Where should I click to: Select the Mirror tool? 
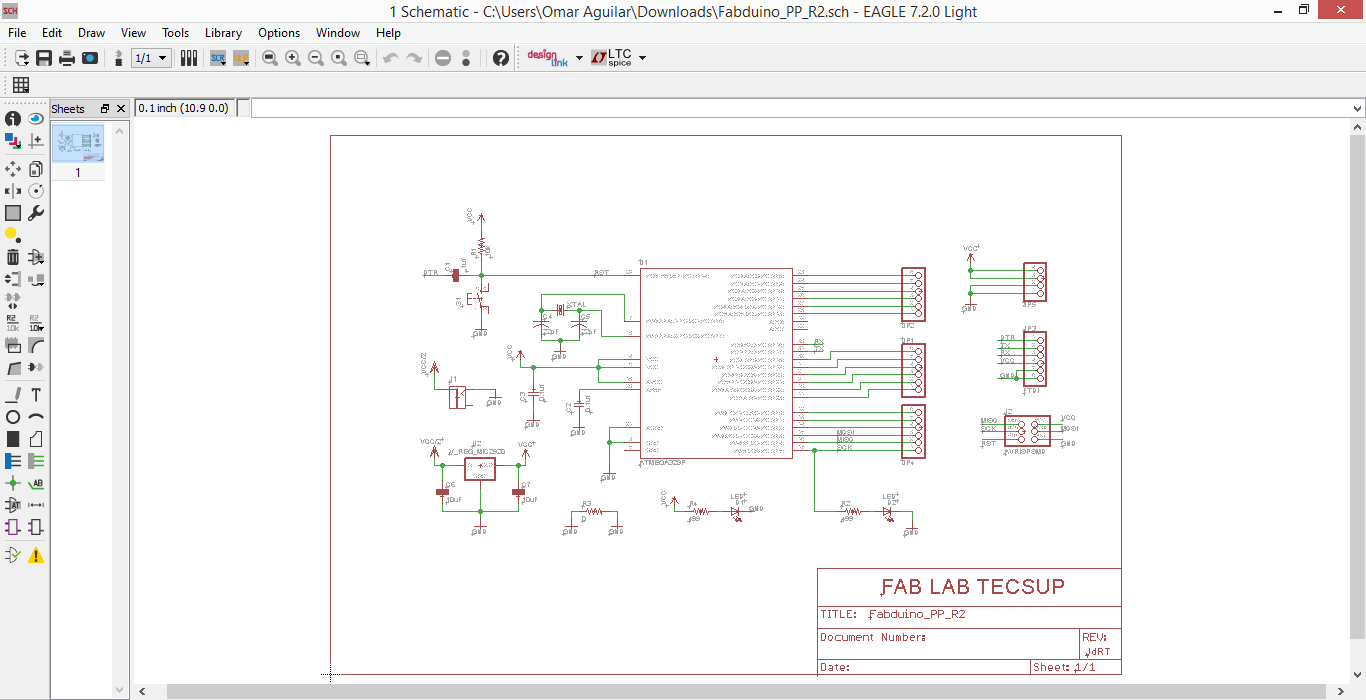(x=13, y=191)
